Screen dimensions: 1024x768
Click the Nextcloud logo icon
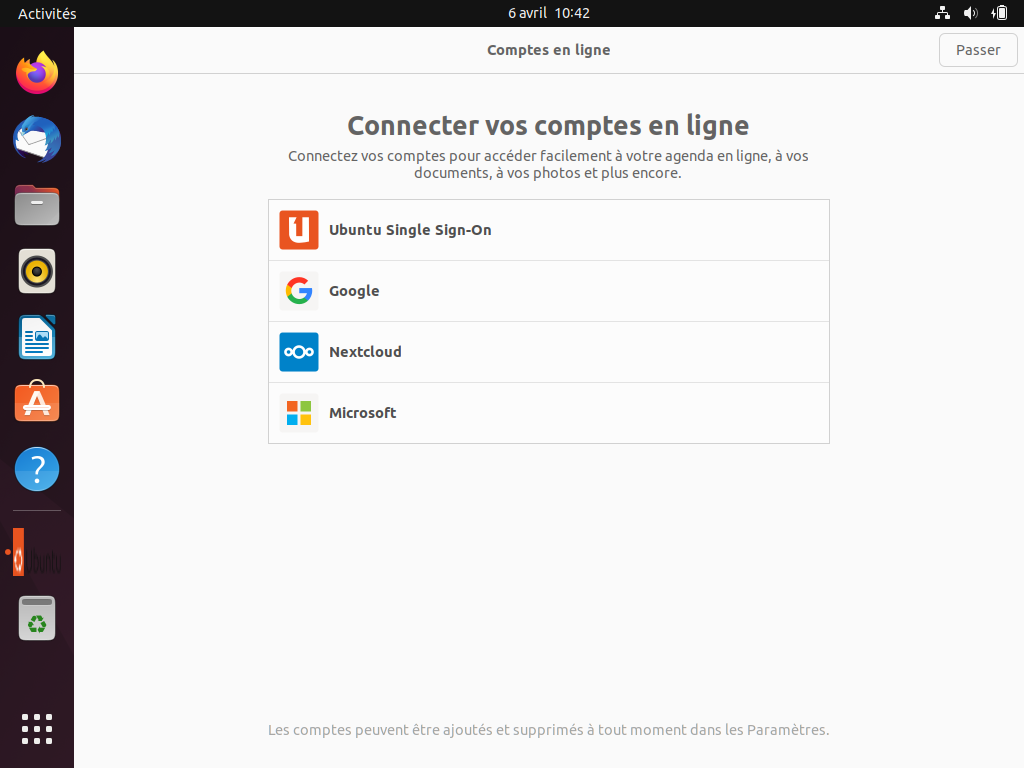pyautogui.click(x=298, y=352)
